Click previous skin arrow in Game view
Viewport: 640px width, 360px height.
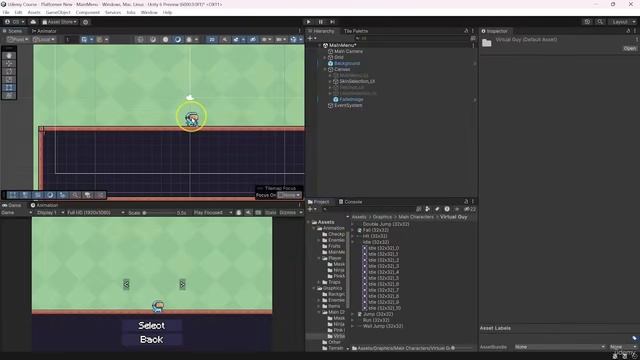pos(126,284)
